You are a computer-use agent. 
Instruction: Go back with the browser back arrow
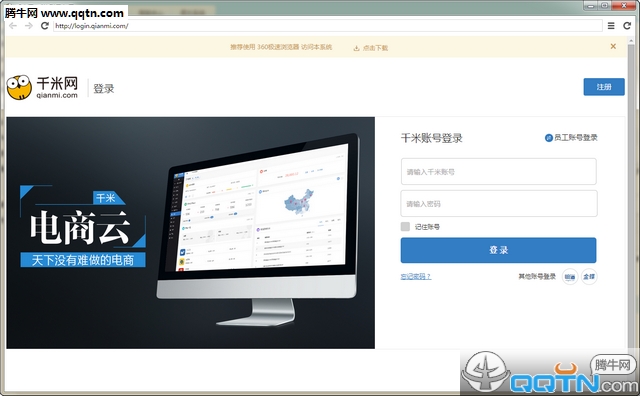(13, 26)
